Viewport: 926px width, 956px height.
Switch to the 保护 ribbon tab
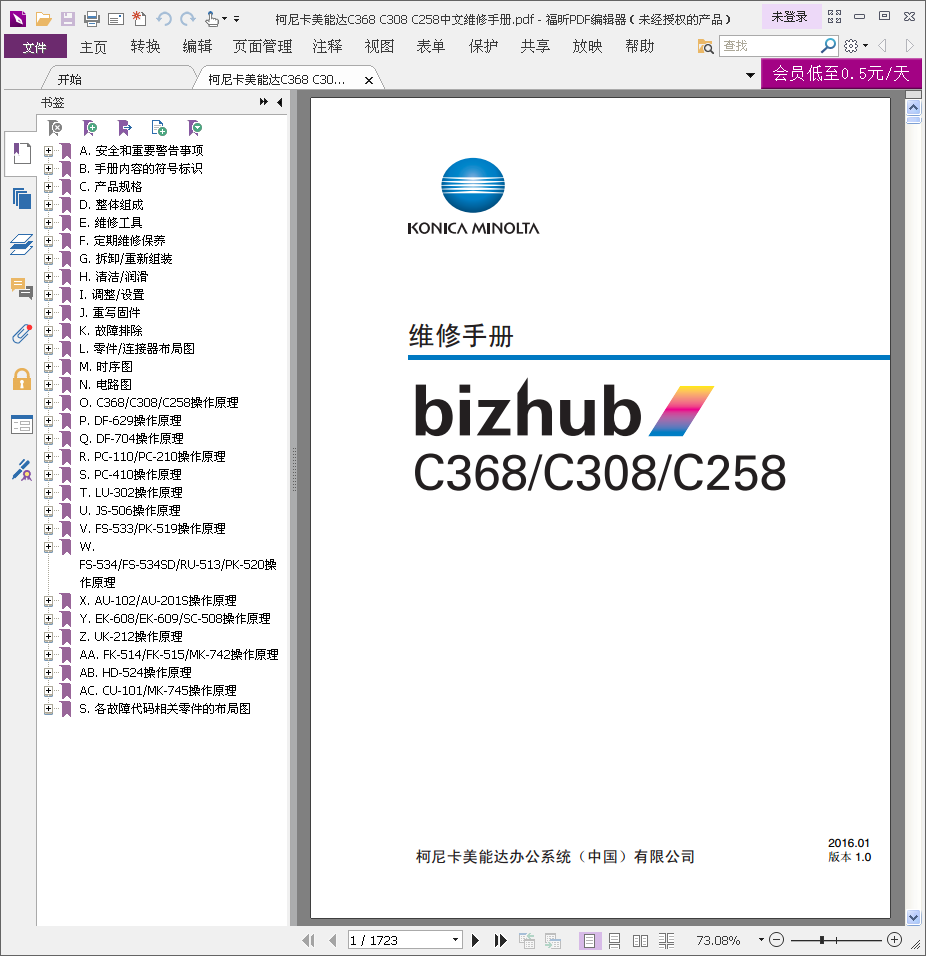pos(483,46)
